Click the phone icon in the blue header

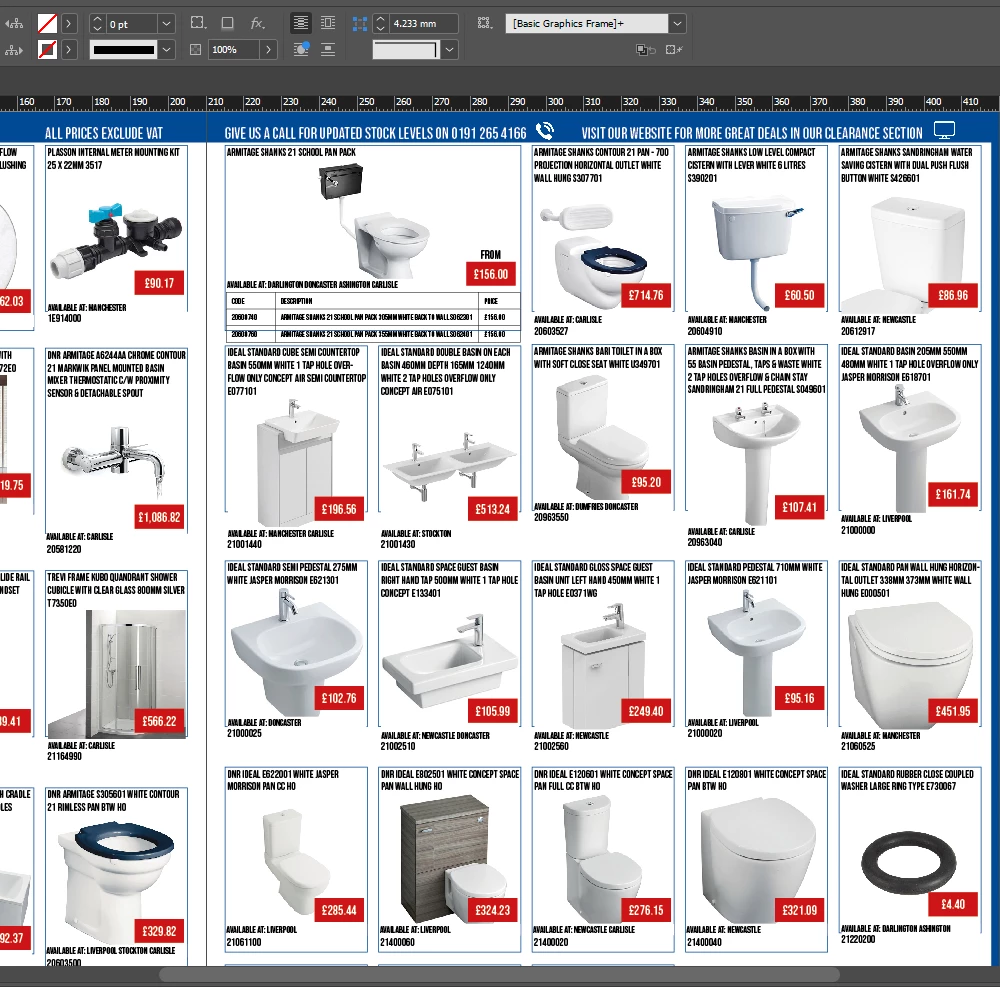pos(545,131)
